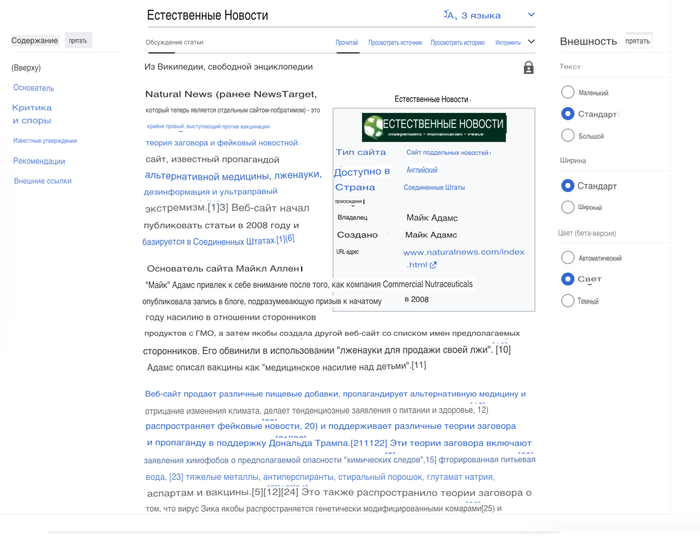Open the Просмотреть историю tab
Screen dimensions: 700x536
click(458, 42)
